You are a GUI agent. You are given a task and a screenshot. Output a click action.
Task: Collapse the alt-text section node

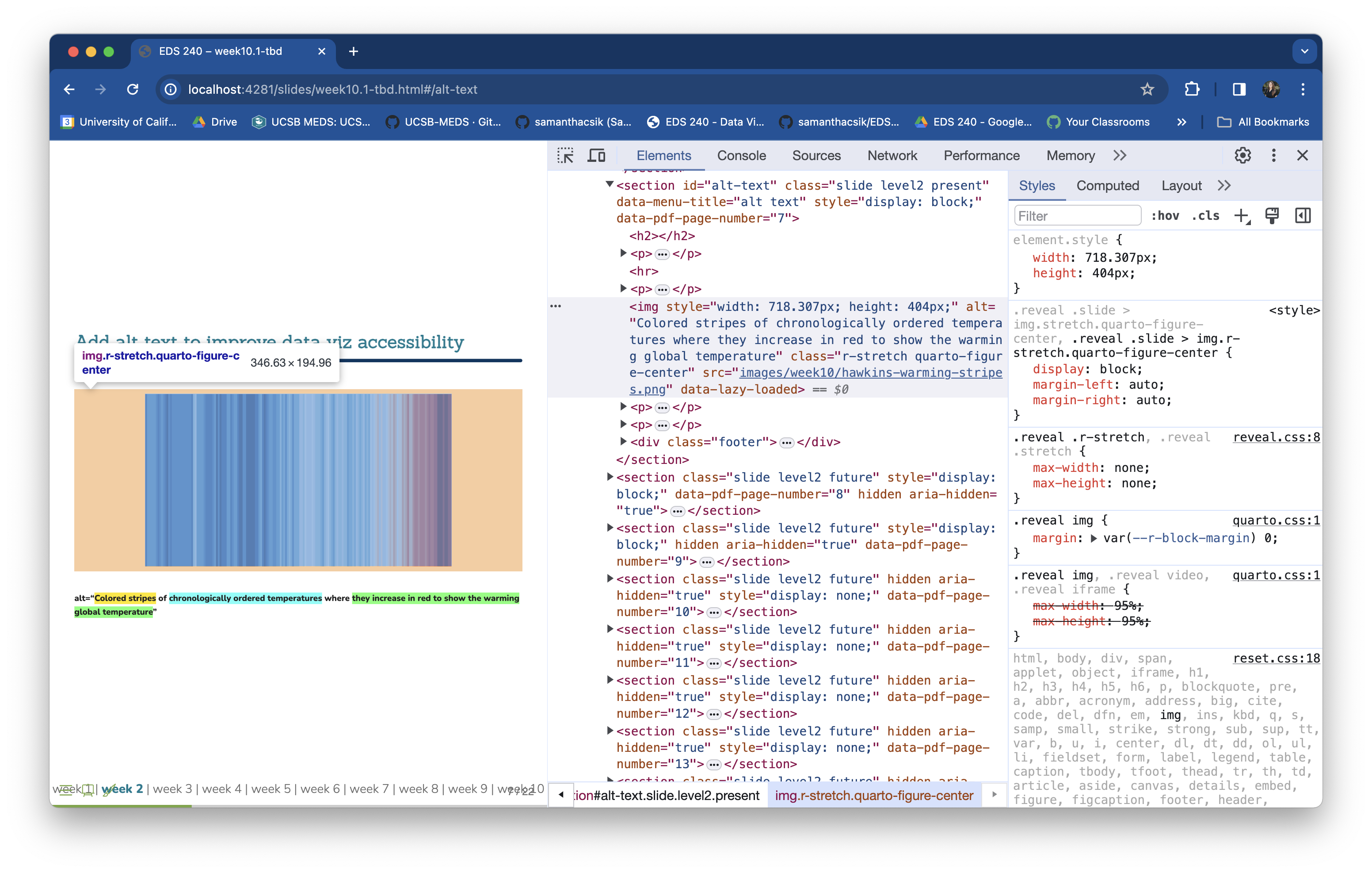[x=609, y=184]
